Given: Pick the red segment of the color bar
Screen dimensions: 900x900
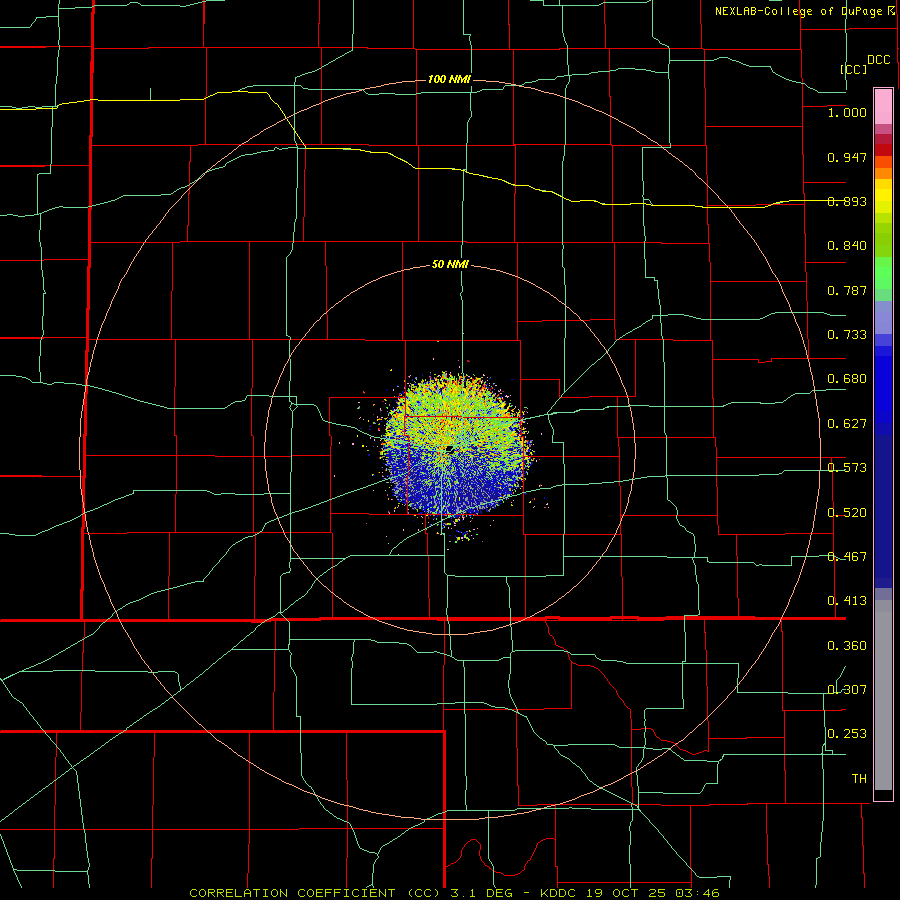Looking at the screenshot, I should pos(883,150).
